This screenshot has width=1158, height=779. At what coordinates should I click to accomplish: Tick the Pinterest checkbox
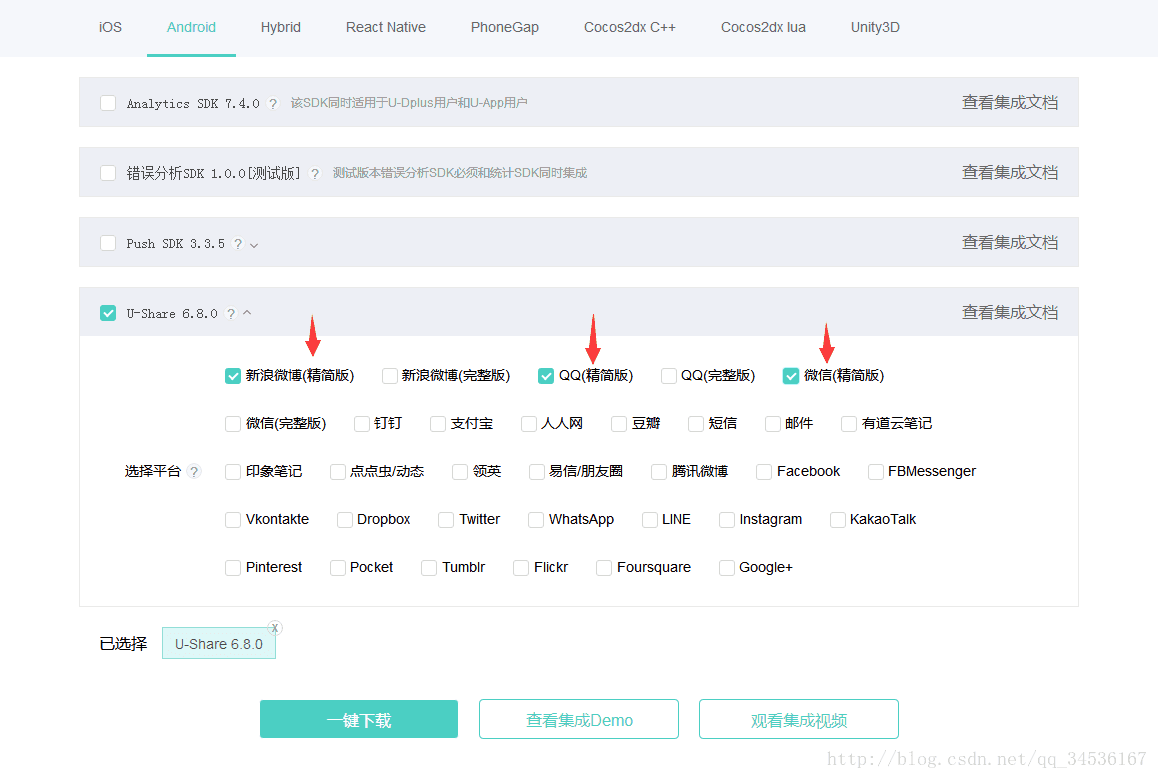233,568
